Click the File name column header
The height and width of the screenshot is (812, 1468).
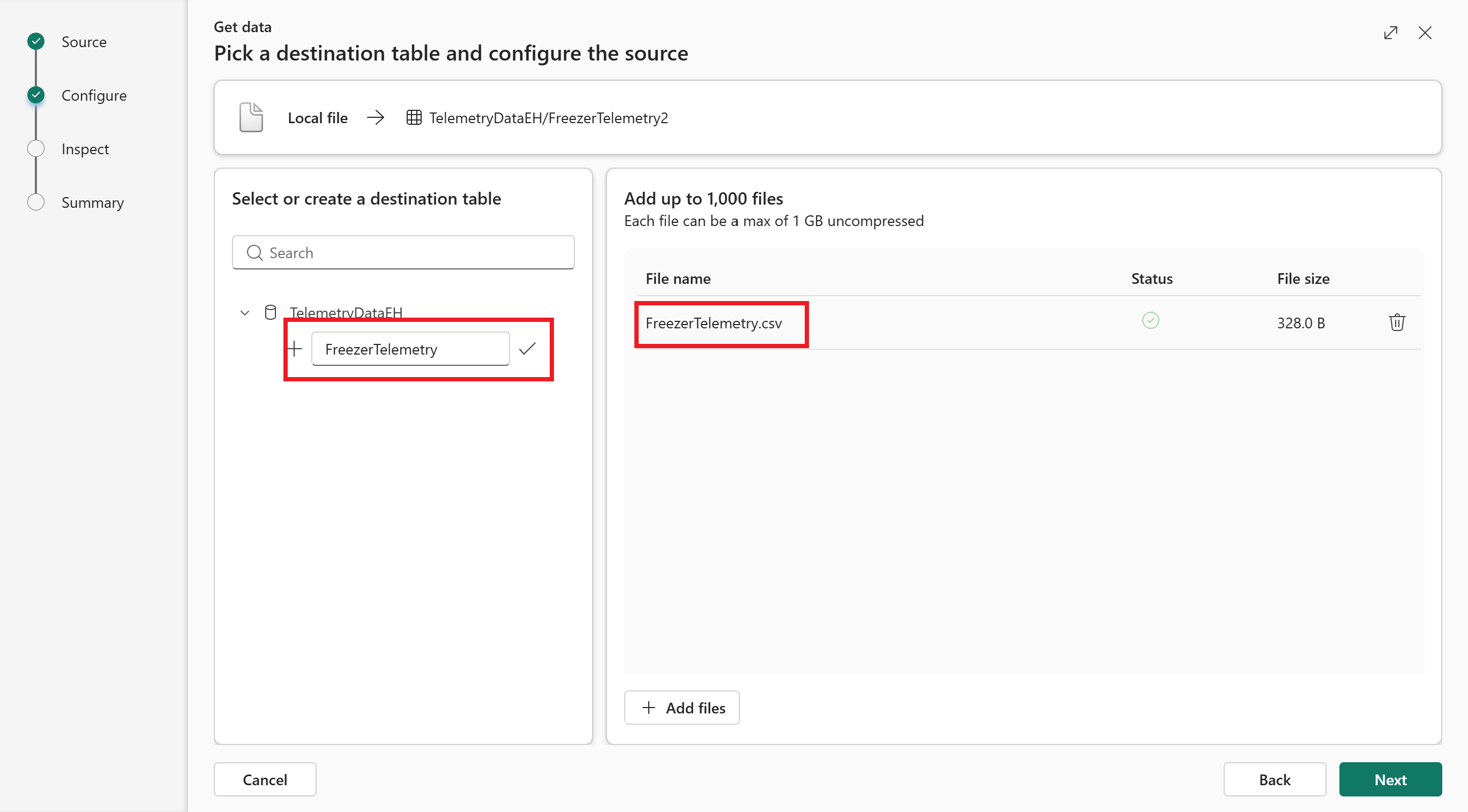pyautogui.click(x=678, y=279)
